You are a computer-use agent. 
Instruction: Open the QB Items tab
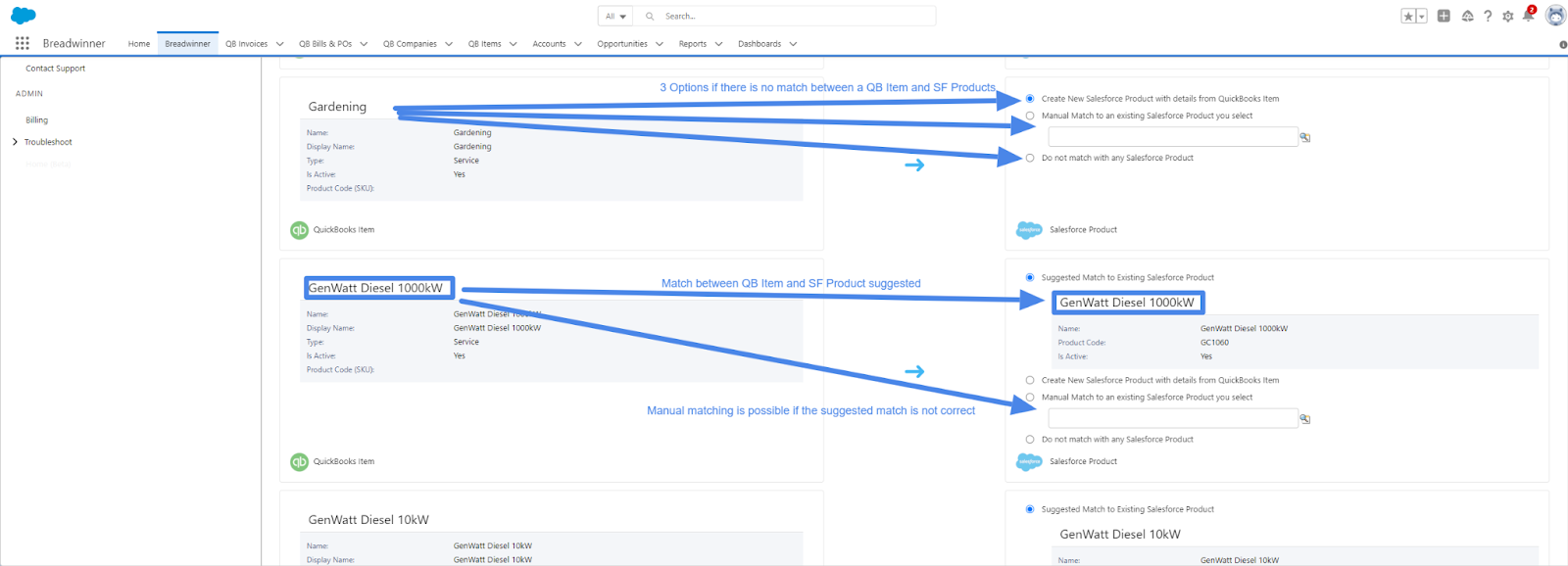(x=484, y=44)
